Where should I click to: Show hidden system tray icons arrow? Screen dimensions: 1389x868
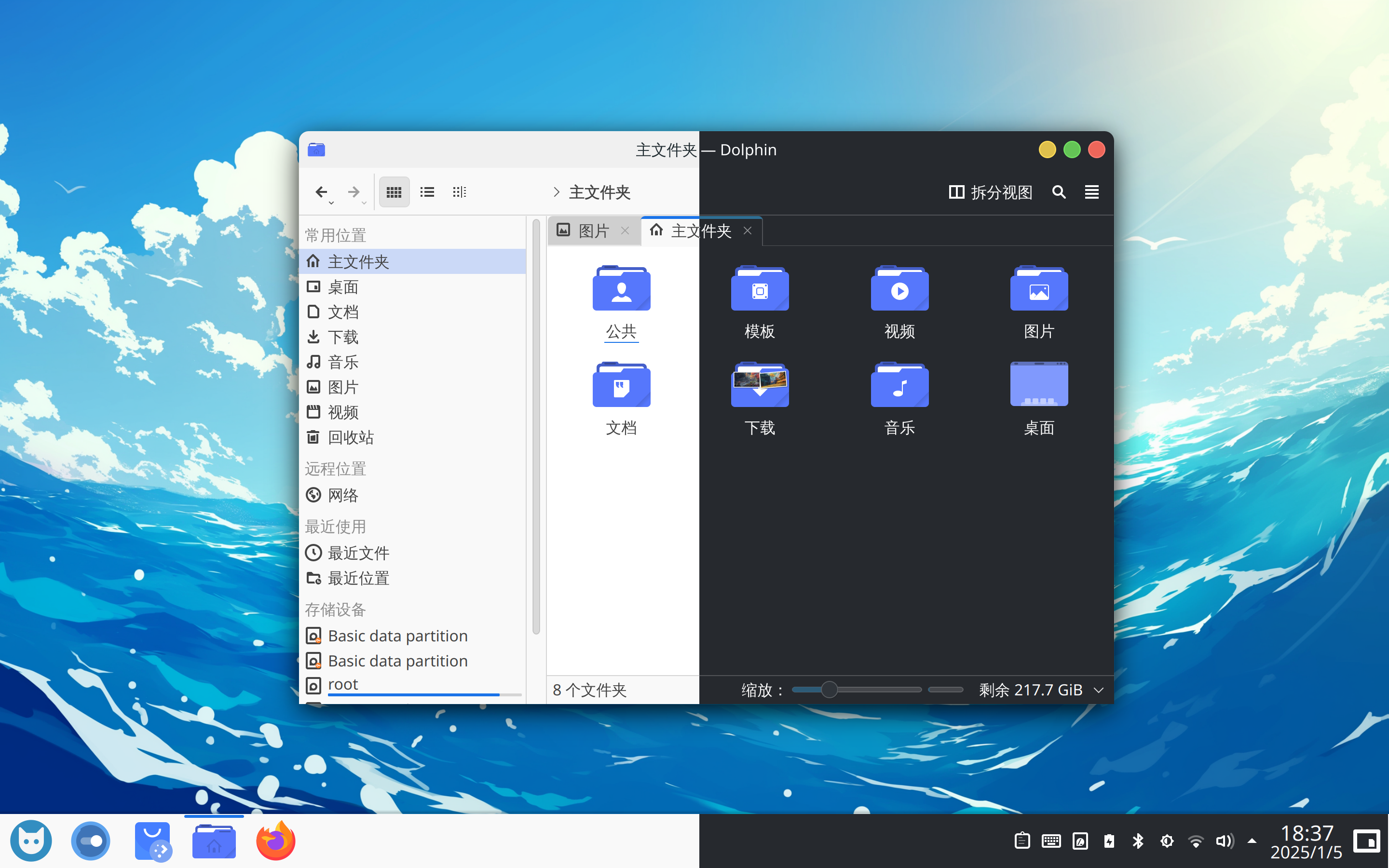(1252, 841)
